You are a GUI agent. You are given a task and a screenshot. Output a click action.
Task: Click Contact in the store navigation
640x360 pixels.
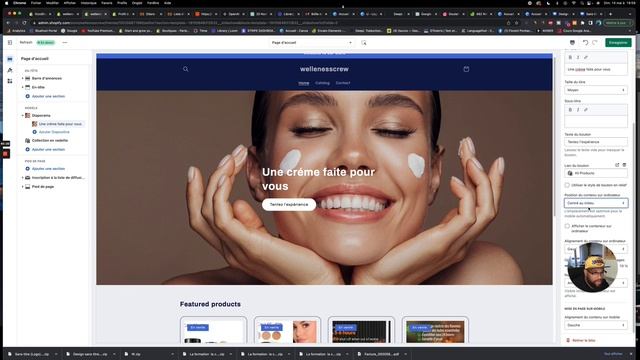pos(343,83)
